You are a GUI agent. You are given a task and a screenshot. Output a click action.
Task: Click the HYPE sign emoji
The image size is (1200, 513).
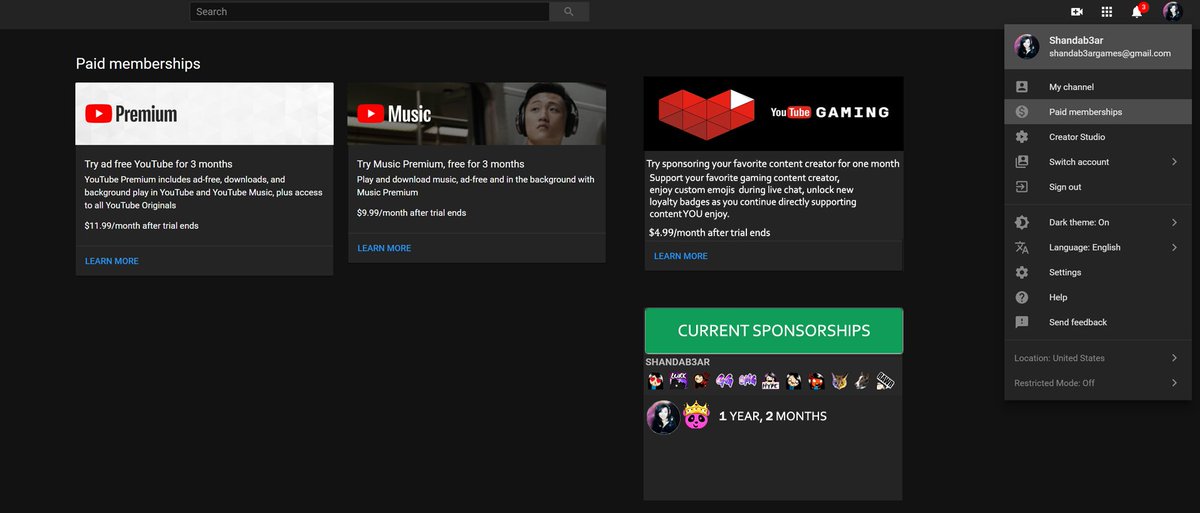(771, 381)
